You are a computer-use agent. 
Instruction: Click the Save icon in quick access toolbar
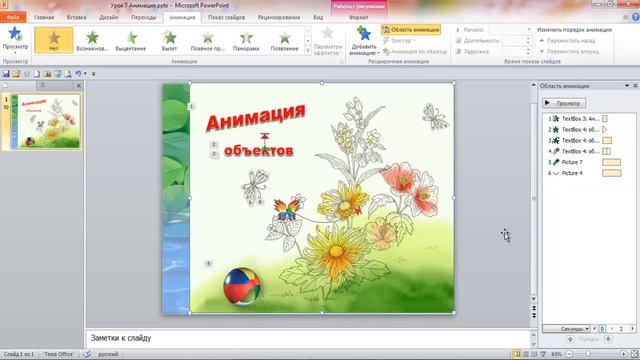coord(6,74)
